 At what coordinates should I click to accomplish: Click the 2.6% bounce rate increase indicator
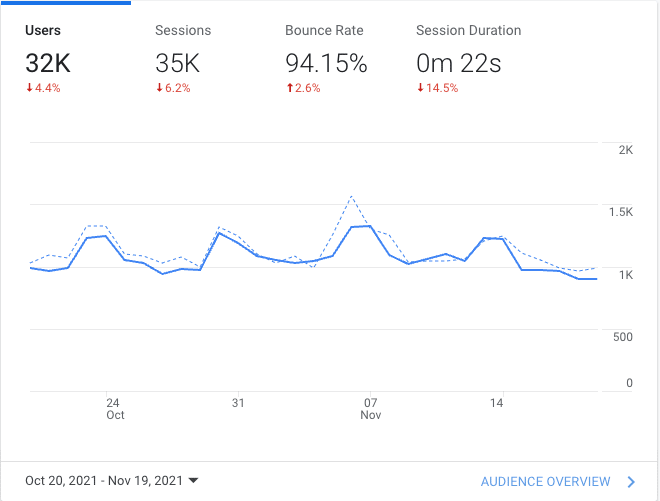tap(303, 88)
